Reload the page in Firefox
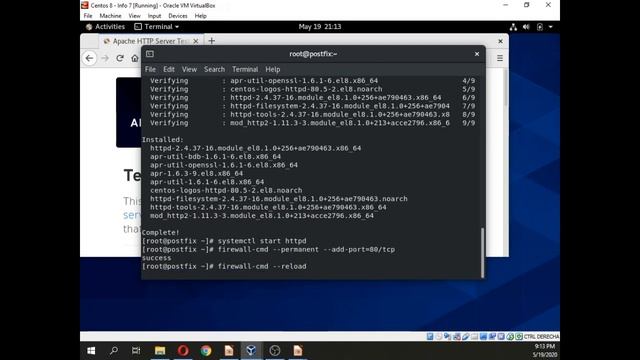The width and height of the screenshot is (640, 360). point(120,58)
